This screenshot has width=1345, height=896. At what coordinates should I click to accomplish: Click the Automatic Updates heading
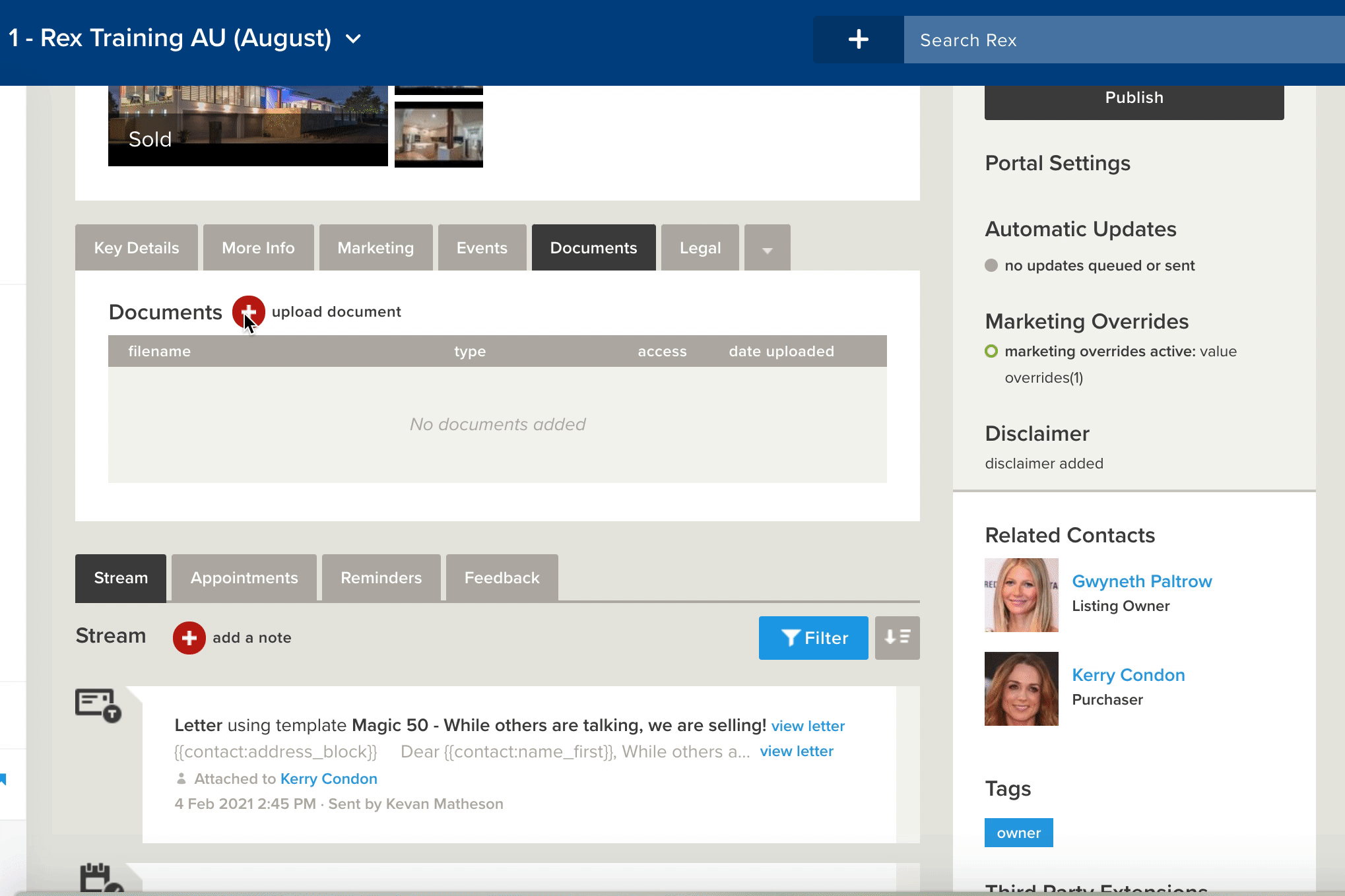[1081, 229]
